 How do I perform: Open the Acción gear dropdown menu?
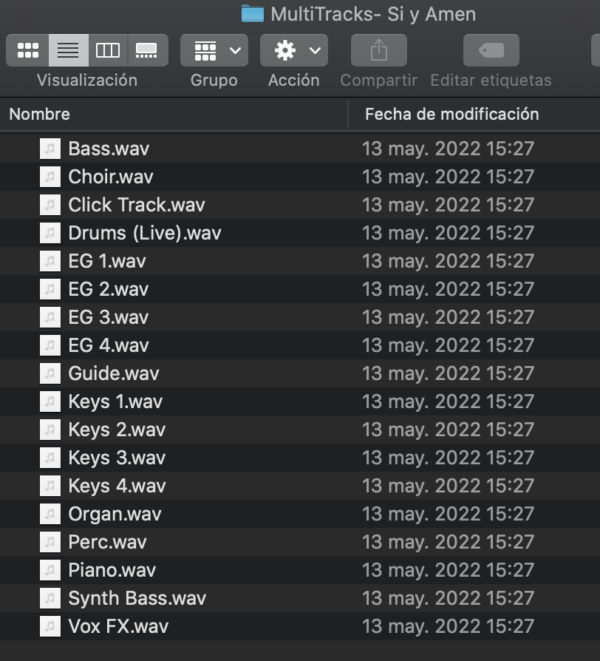(294, 51)
